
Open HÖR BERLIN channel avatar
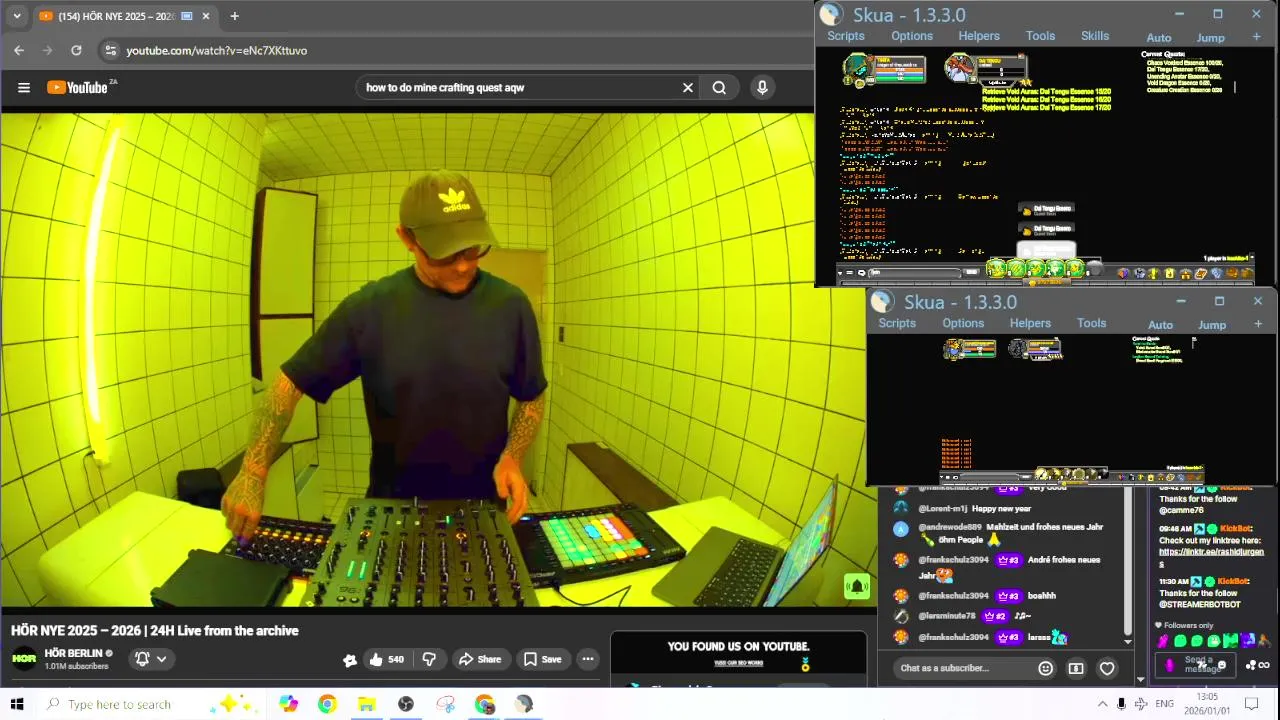(x=24, y=659)
